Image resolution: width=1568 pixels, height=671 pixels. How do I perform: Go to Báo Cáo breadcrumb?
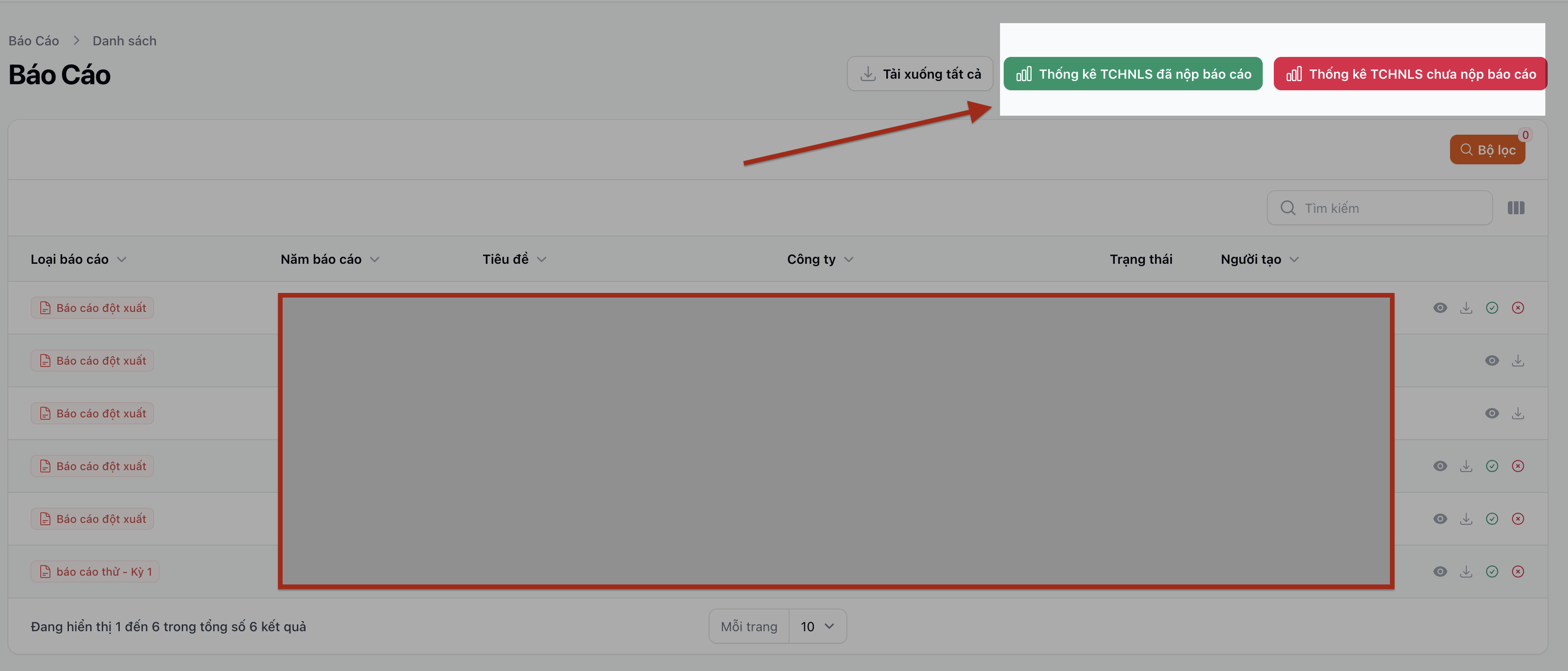coord(33,41)
